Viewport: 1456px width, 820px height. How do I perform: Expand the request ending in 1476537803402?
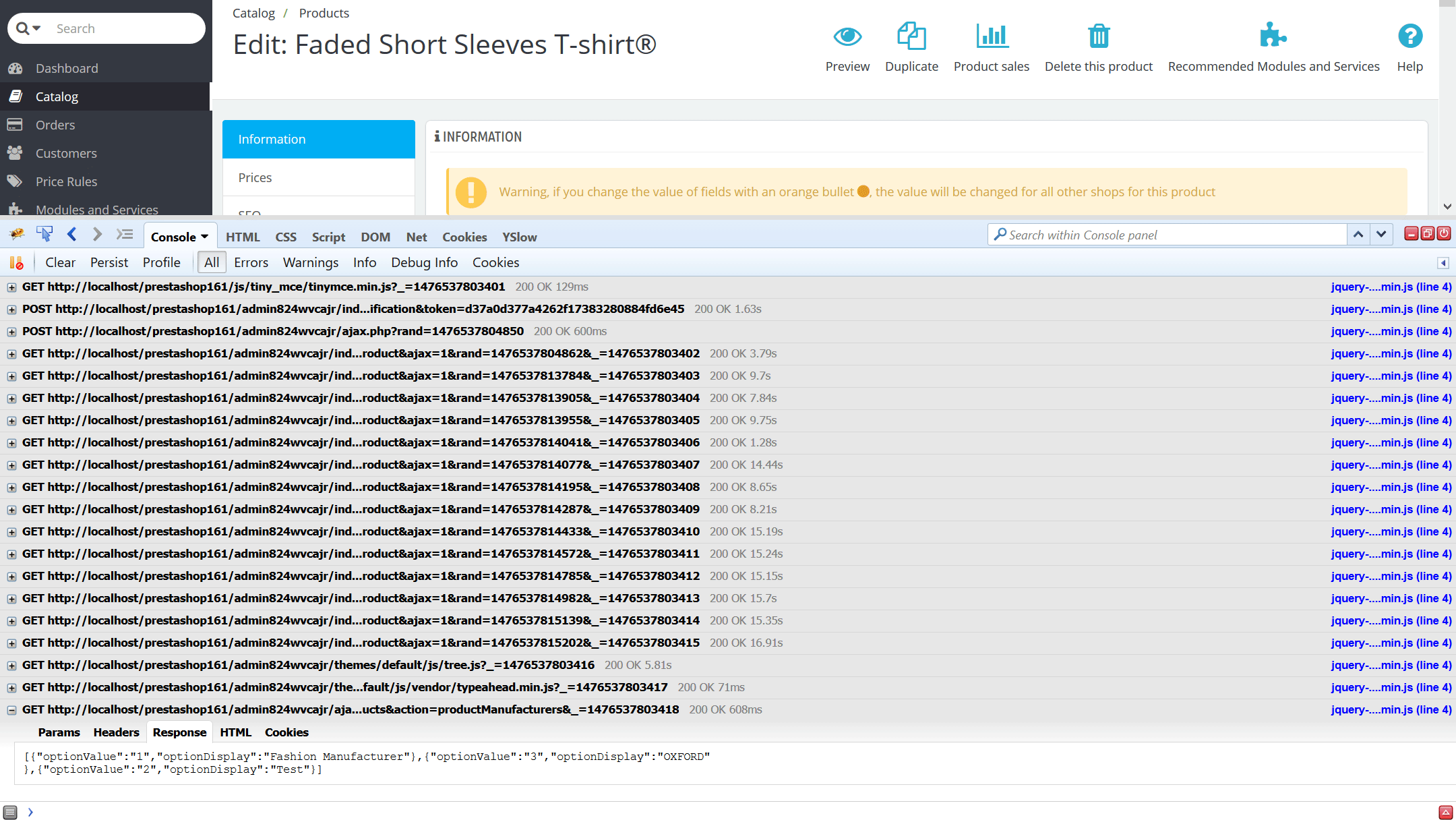point(11,354)
